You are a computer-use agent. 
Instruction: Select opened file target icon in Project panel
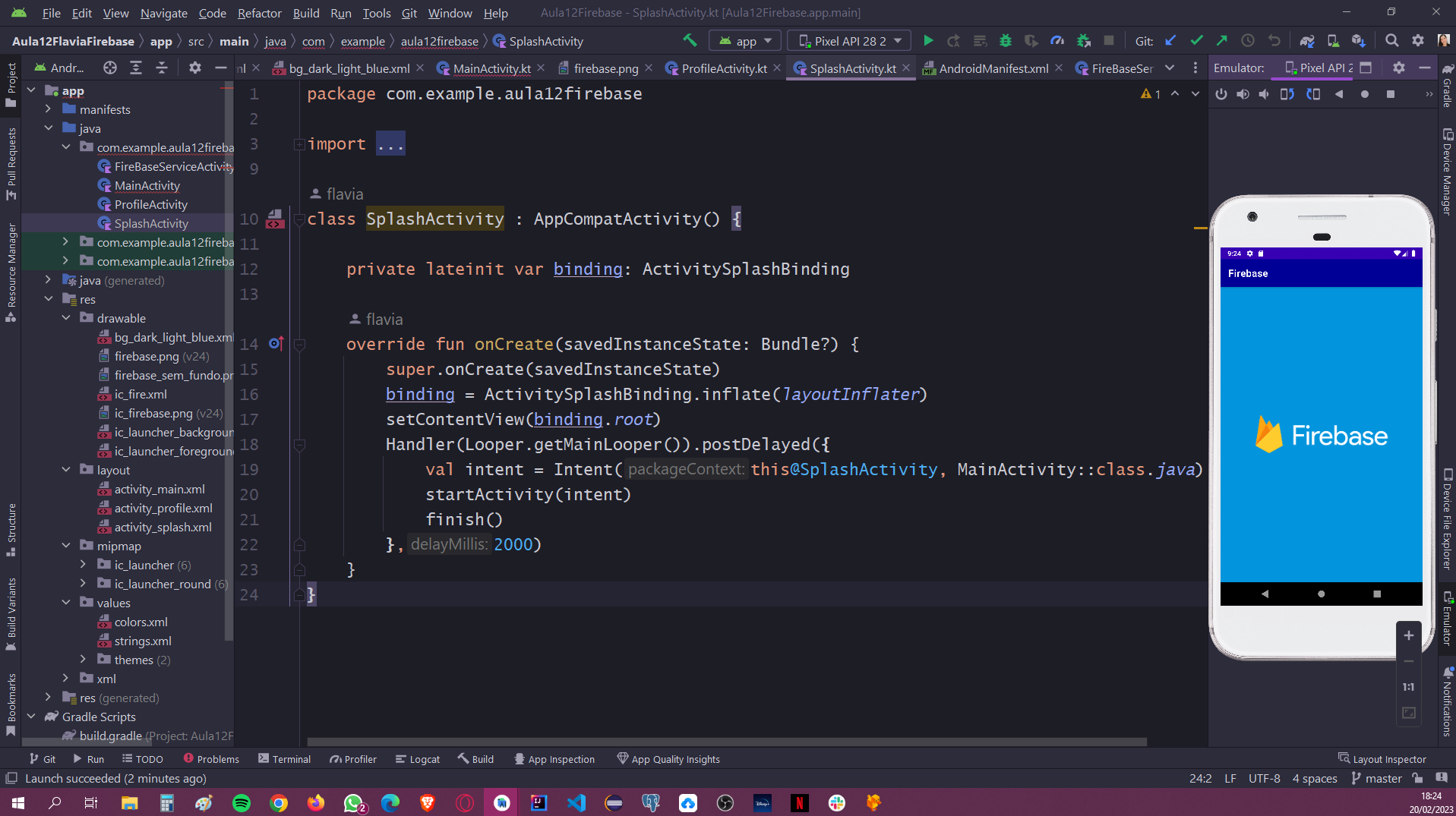pyautogui.click(x=110, y=68)
